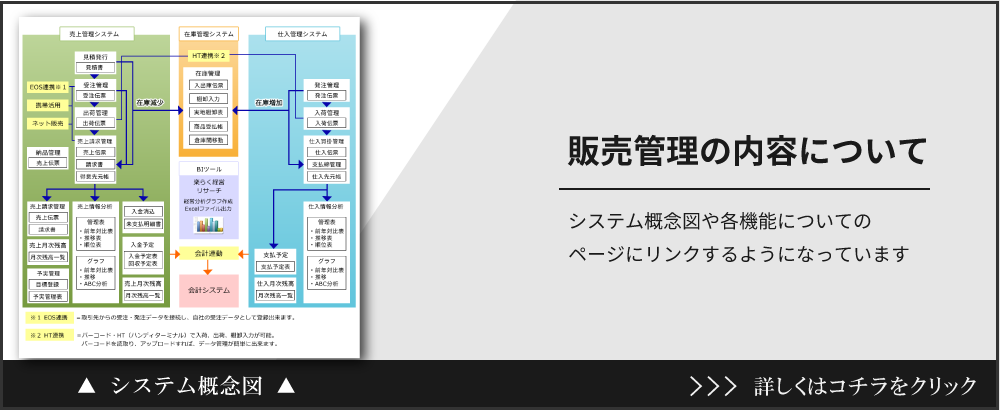Open the 詳しくはコチラをクリック link

click(866, 386)
